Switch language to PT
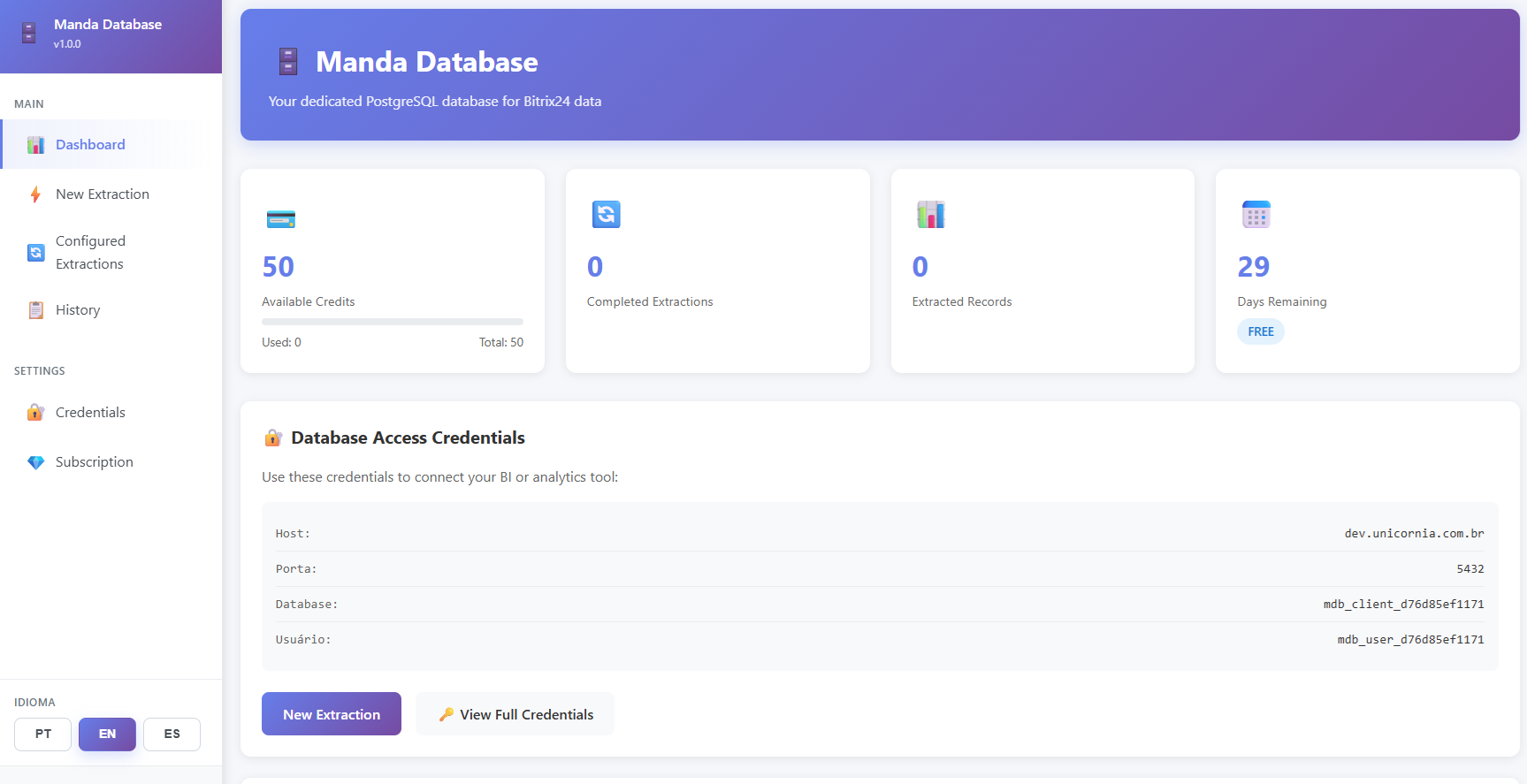 [42, 734]
